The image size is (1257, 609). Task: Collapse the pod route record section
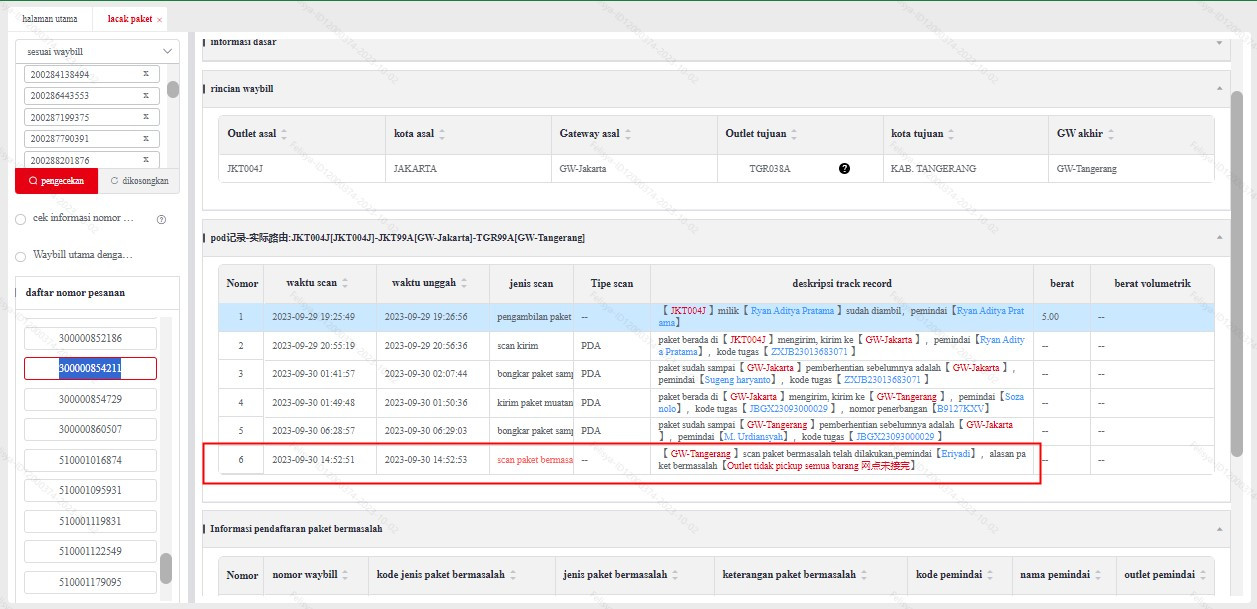click(x=1218, y=238)
